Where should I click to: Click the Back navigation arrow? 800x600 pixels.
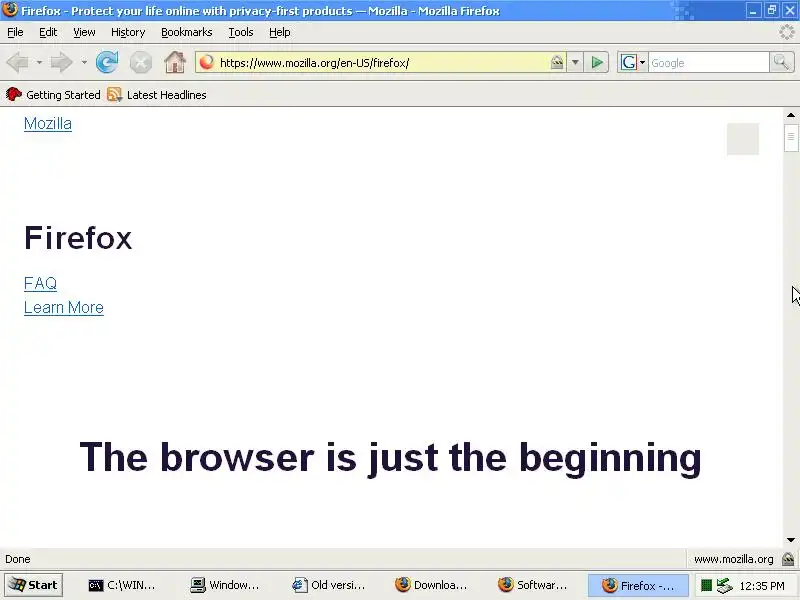[x=17, y=63]
